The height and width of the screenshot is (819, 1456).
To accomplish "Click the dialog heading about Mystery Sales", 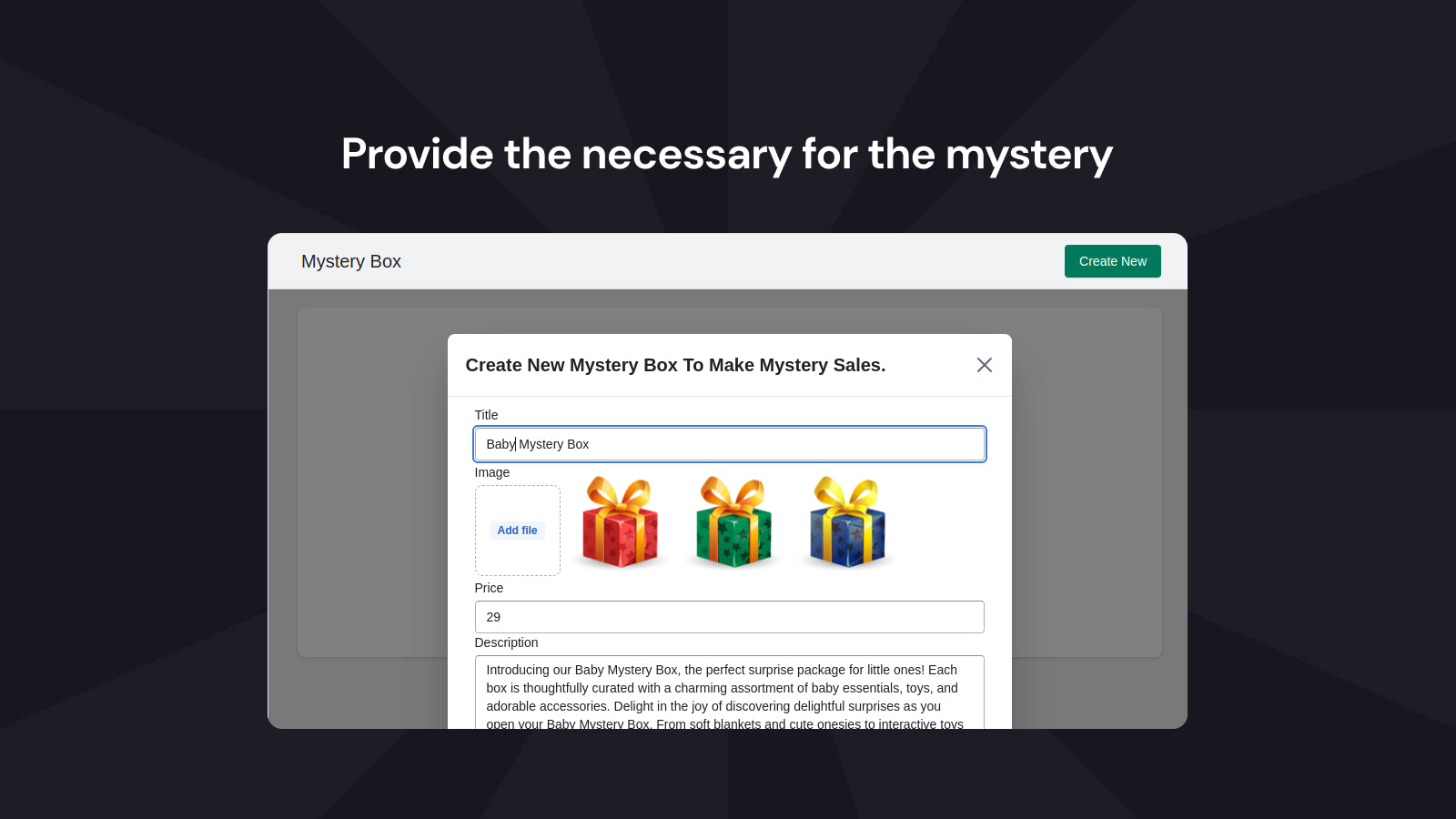I will (x=675, y=365).
